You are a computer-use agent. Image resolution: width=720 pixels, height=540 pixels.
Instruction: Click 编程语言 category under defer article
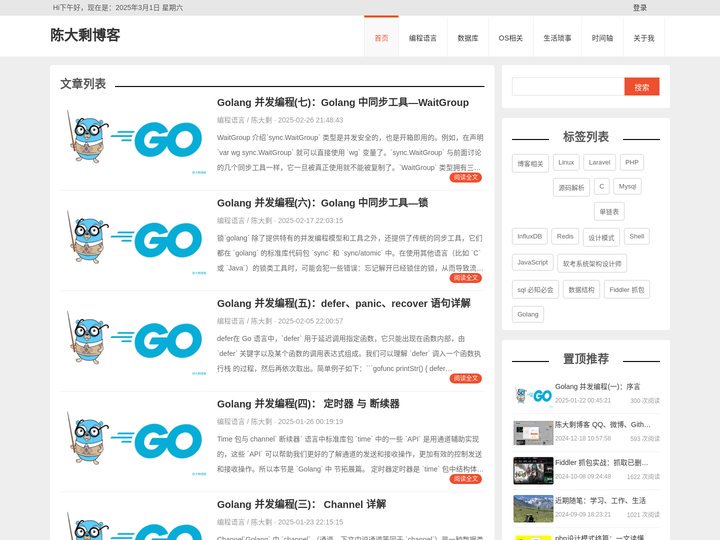(x=231, y=321)
